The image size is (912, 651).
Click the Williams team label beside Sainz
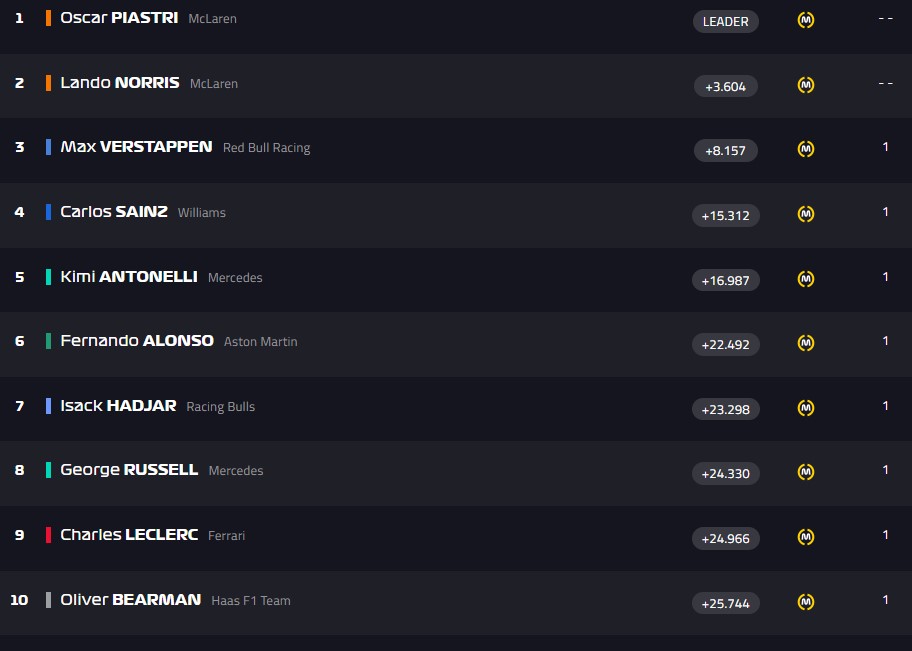click(x=202, y=212)
